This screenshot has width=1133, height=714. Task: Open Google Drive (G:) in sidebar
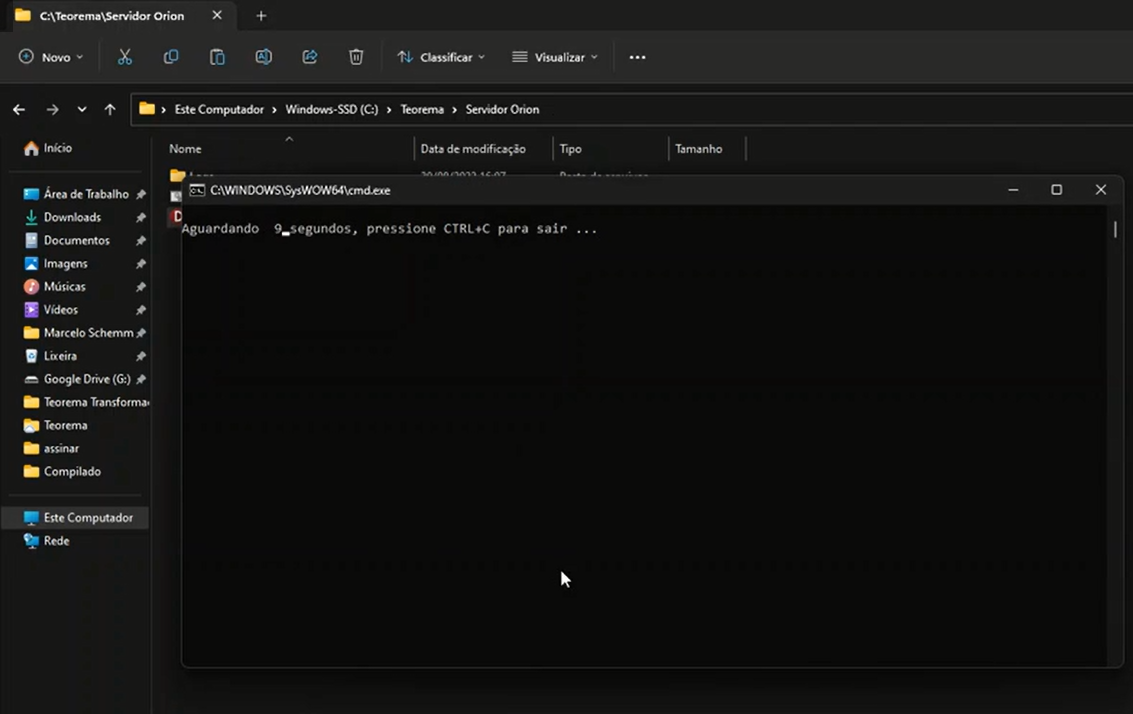pos(87,379)
